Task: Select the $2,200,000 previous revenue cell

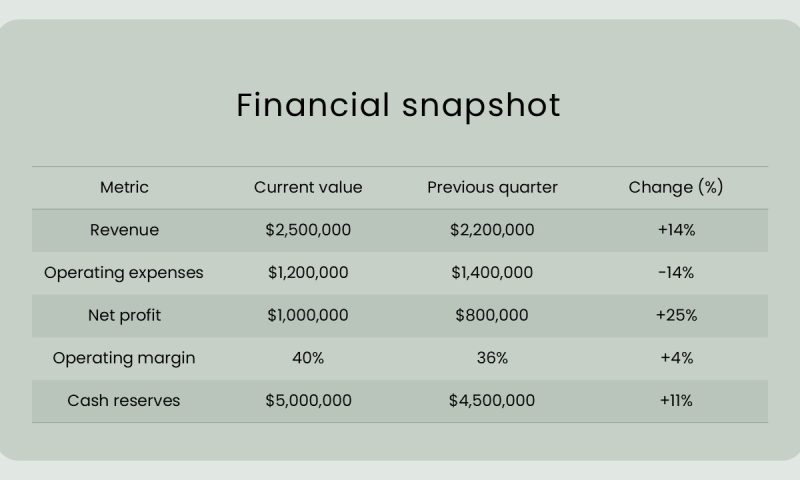Action: click(492, 230)
